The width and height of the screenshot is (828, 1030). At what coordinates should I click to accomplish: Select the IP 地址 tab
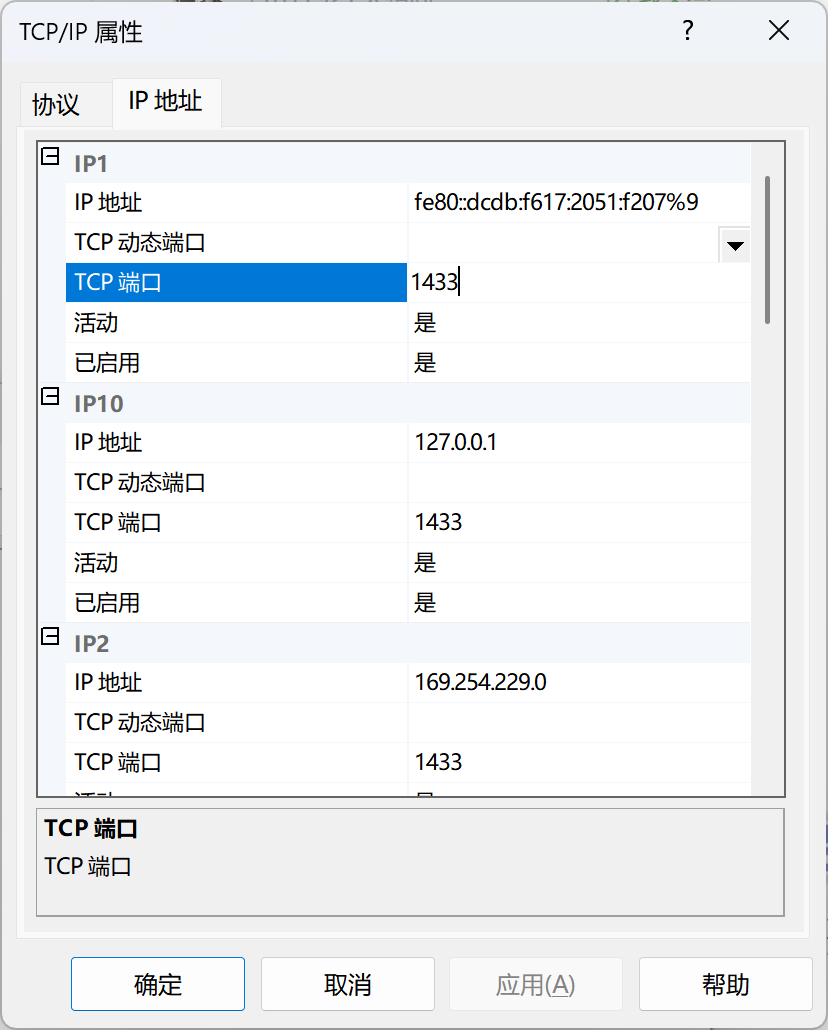coord(166,103)
